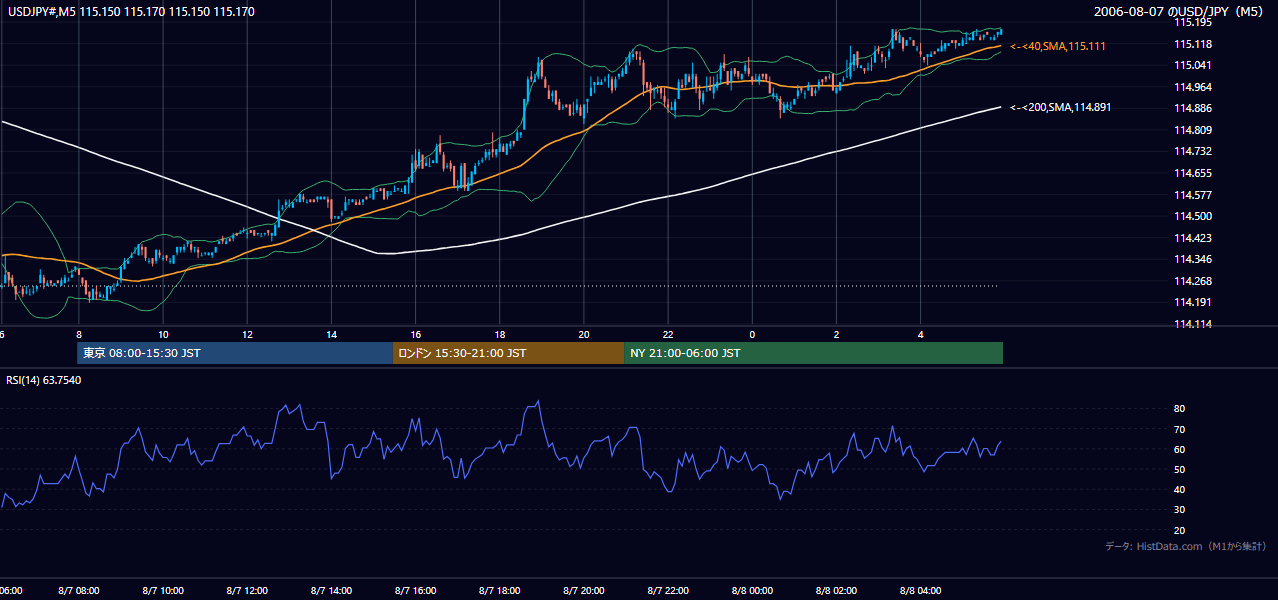Click RSI axis level 20
The image size is (1278, 600).
pos(1180,530)
